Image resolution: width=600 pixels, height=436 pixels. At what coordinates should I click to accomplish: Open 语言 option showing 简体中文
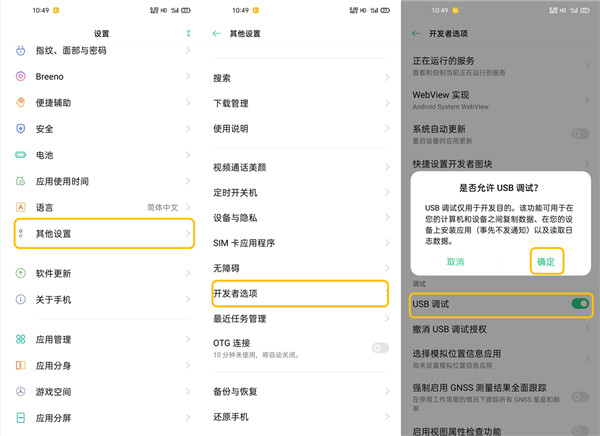coord(100,207)
